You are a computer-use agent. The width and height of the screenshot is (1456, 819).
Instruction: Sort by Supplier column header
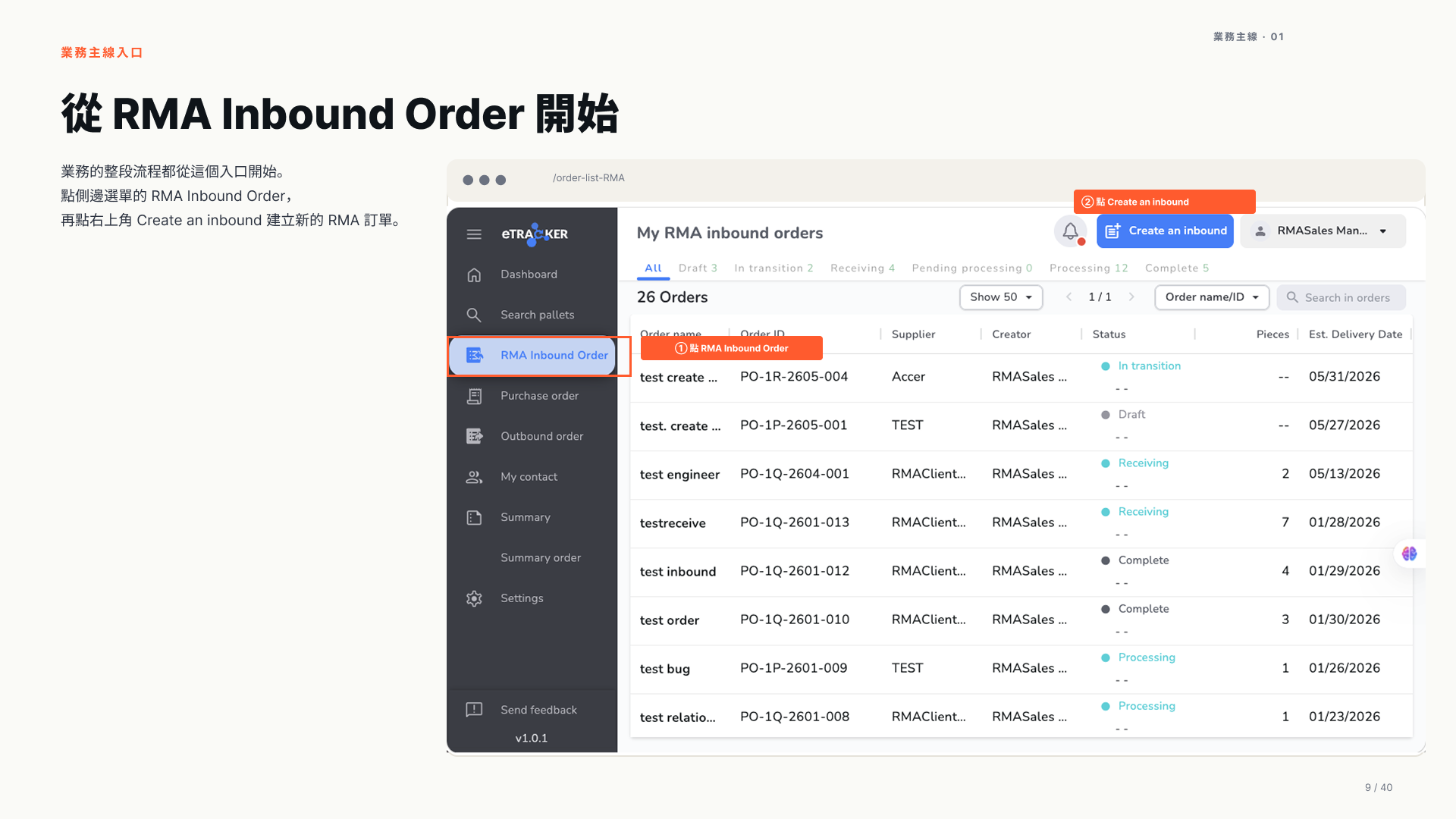(x=913, y=334)
